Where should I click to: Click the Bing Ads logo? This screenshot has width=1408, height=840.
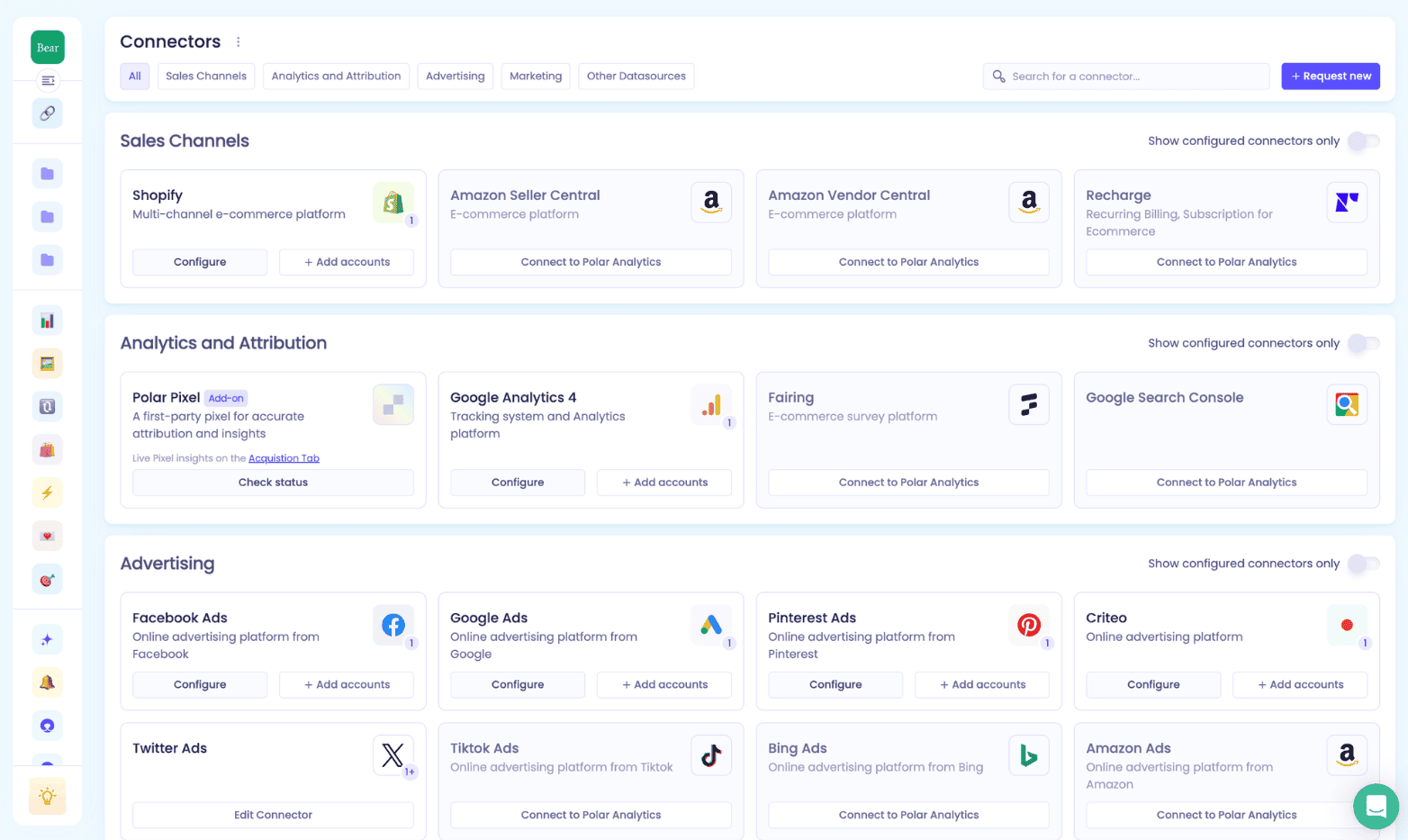(x=1029, y=755)
